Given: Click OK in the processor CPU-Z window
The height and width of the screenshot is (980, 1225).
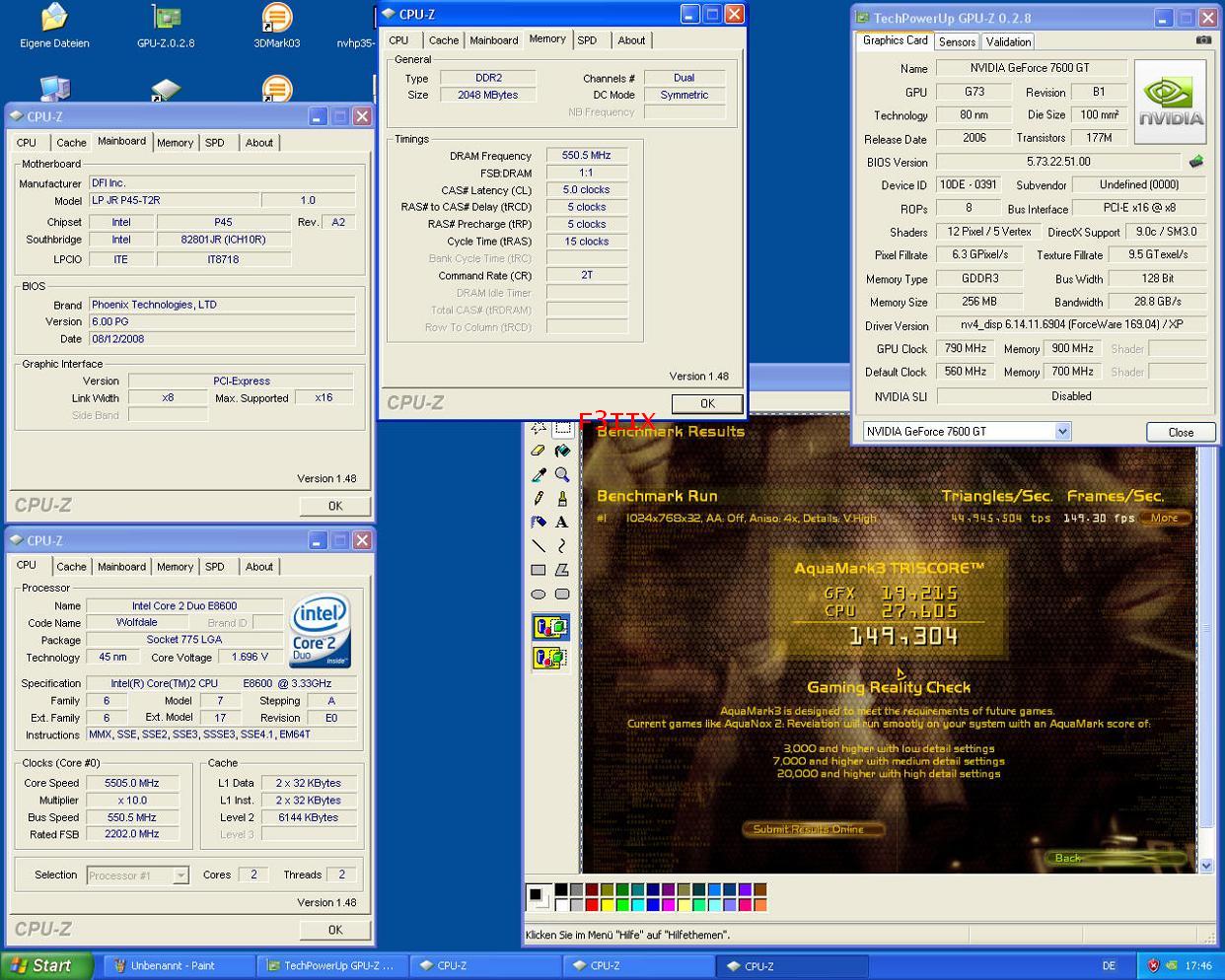Looking at the screenshot, I should [335, 930].
